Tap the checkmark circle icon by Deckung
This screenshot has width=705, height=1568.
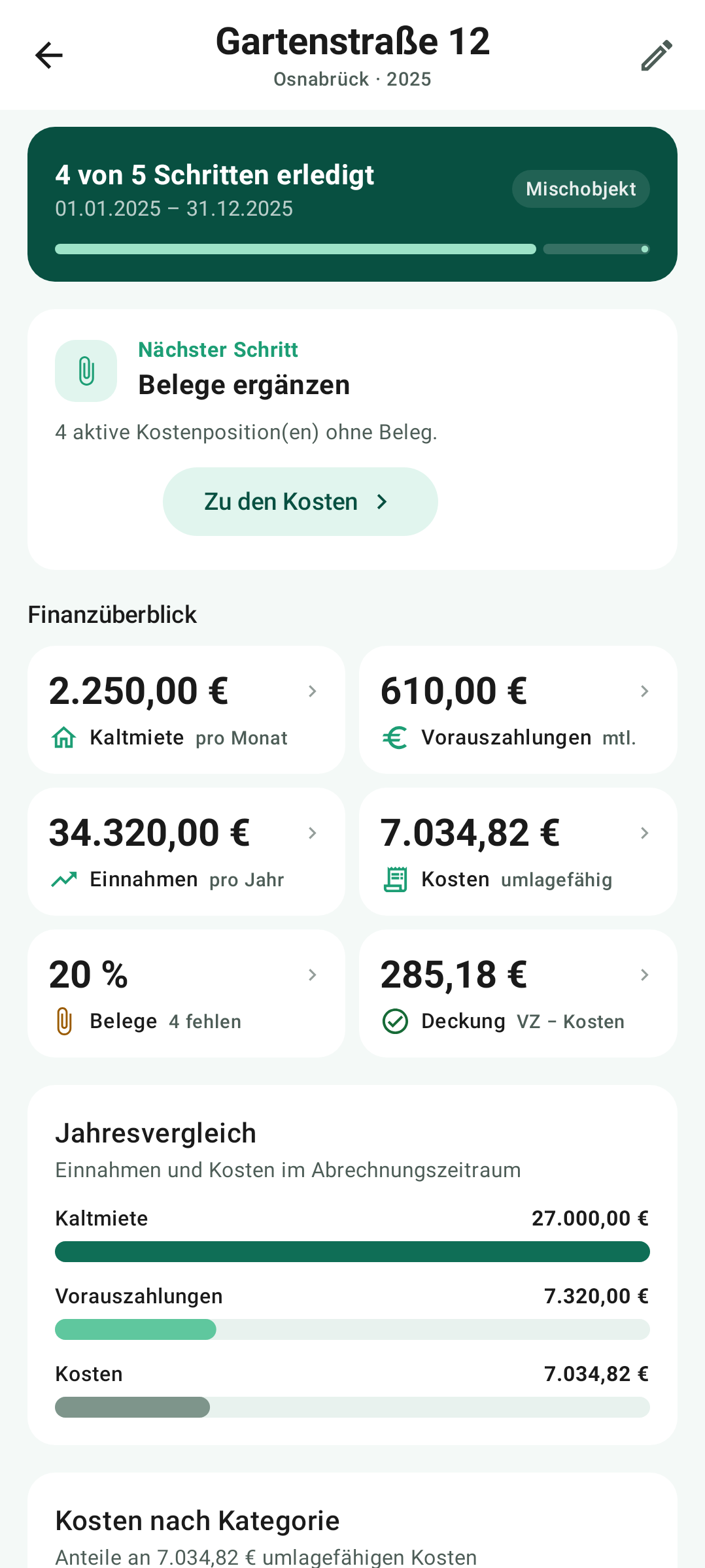[x=395, y=1021]
